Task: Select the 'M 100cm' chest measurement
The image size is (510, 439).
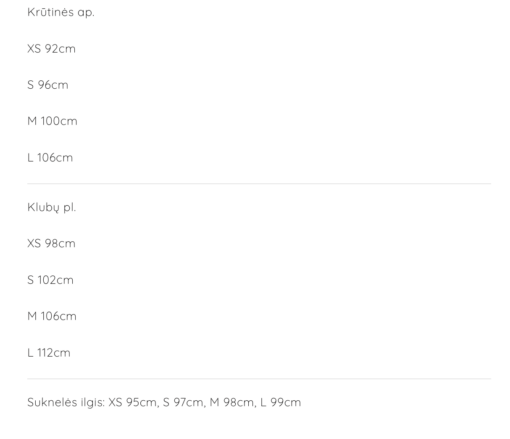Action: [x=52, y=121]
